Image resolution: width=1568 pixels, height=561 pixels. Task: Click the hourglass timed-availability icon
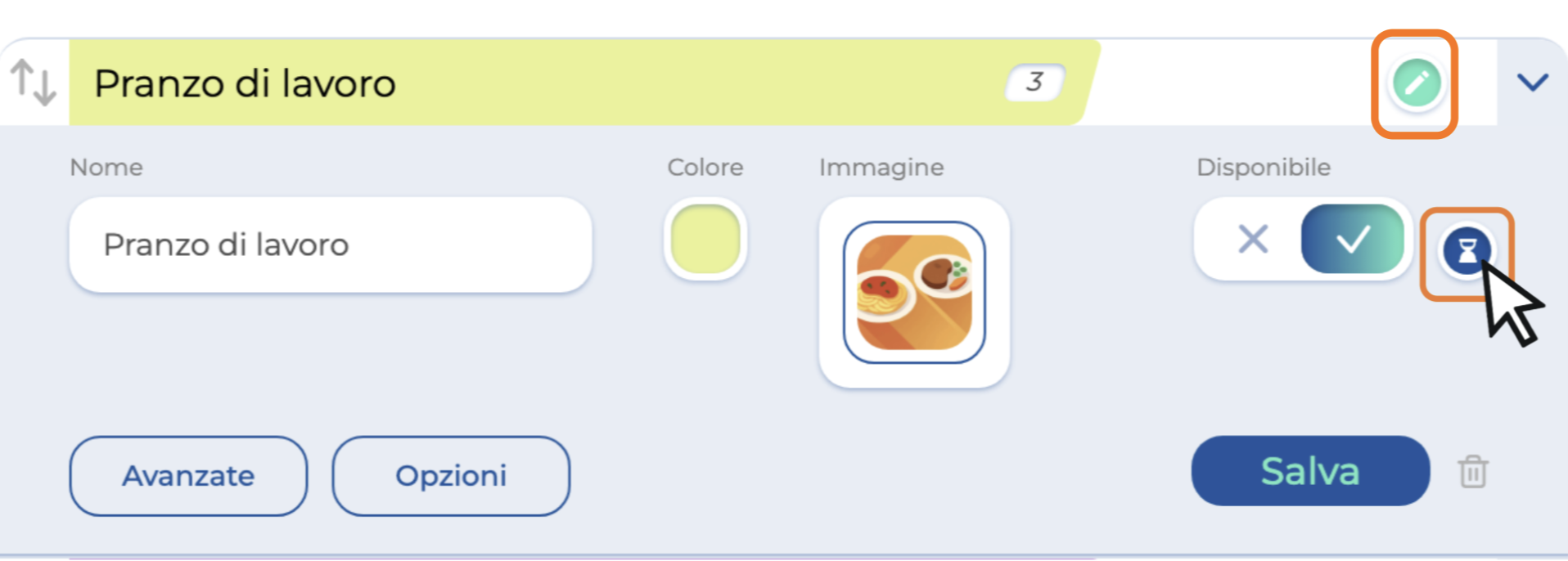[x=1466, y=251]
